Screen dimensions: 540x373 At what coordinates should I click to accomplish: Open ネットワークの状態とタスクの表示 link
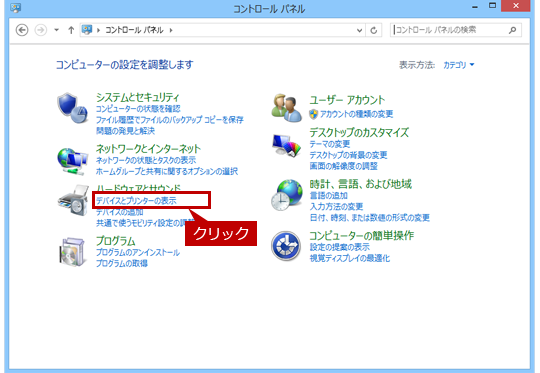coord(146,160)
